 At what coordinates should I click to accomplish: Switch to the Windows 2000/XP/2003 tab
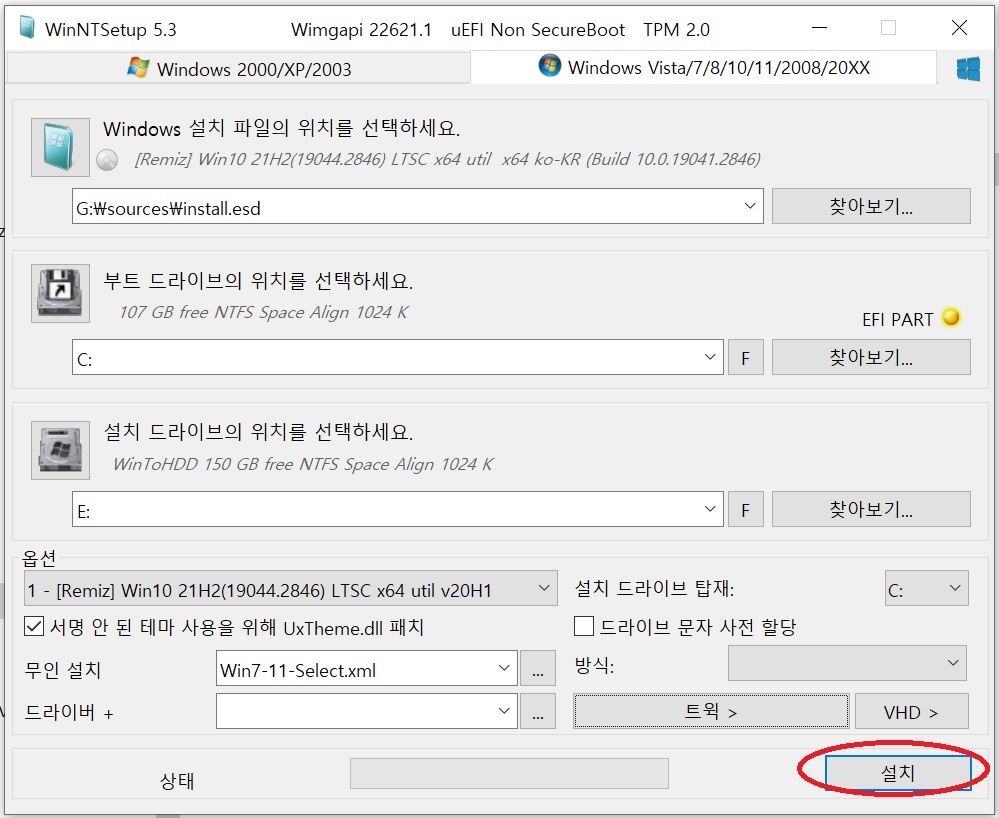tap(238, 68)
